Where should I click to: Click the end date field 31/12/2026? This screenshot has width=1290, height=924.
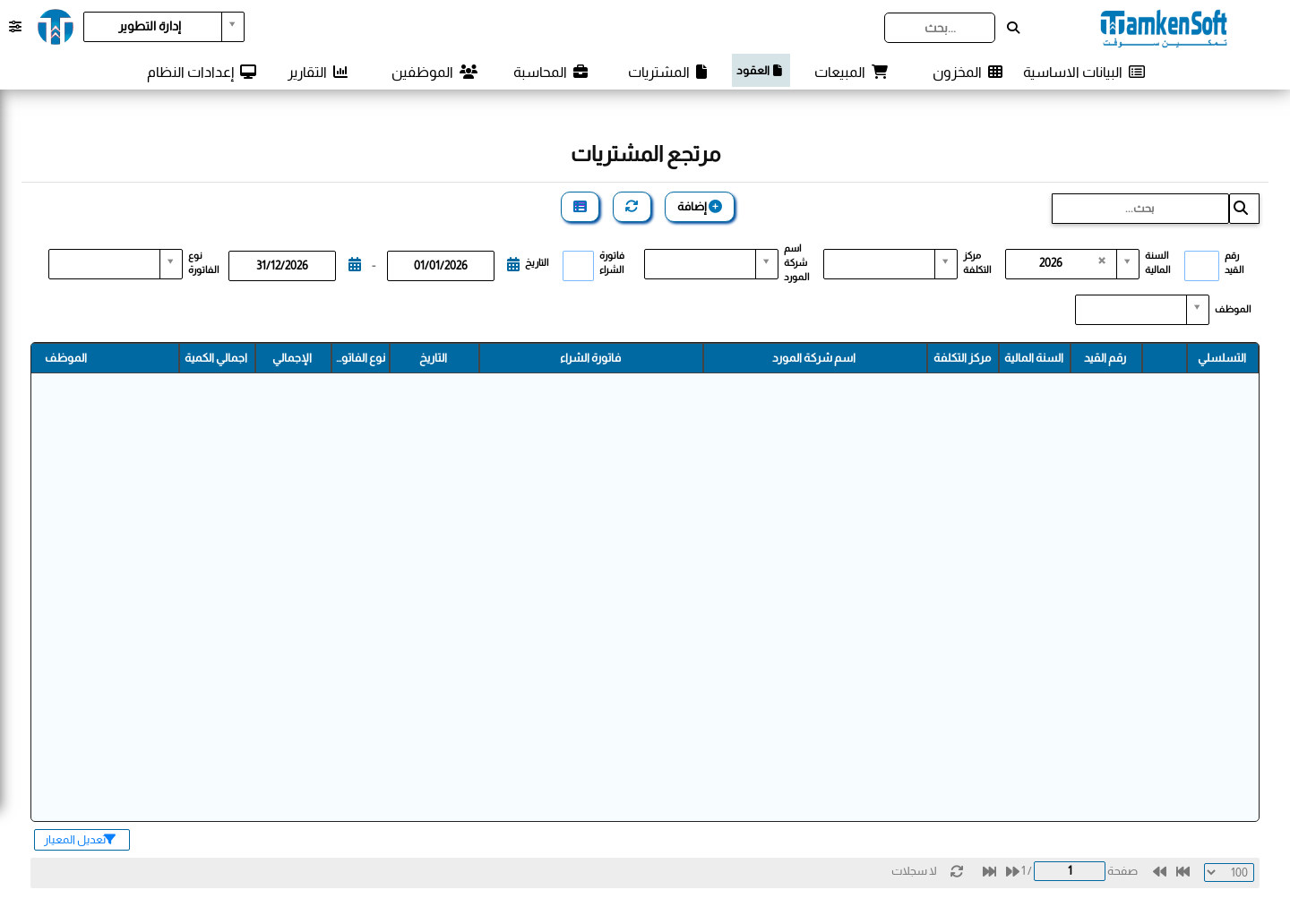[x=282, y=266]
